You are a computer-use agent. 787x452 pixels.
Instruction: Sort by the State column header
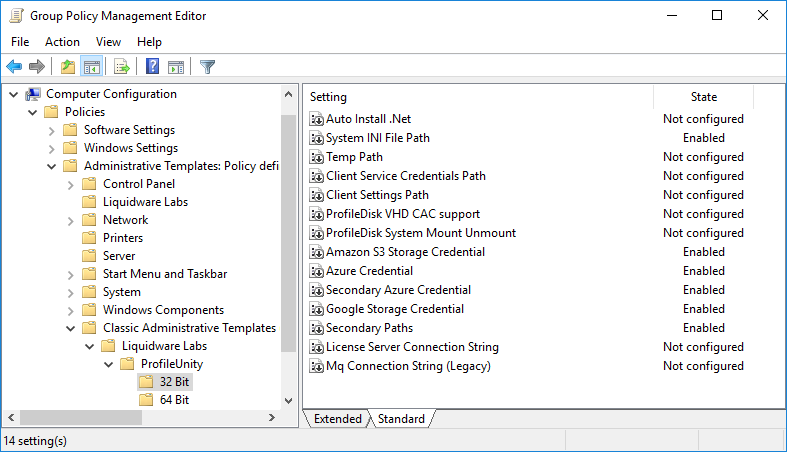[x=703, y=97]
